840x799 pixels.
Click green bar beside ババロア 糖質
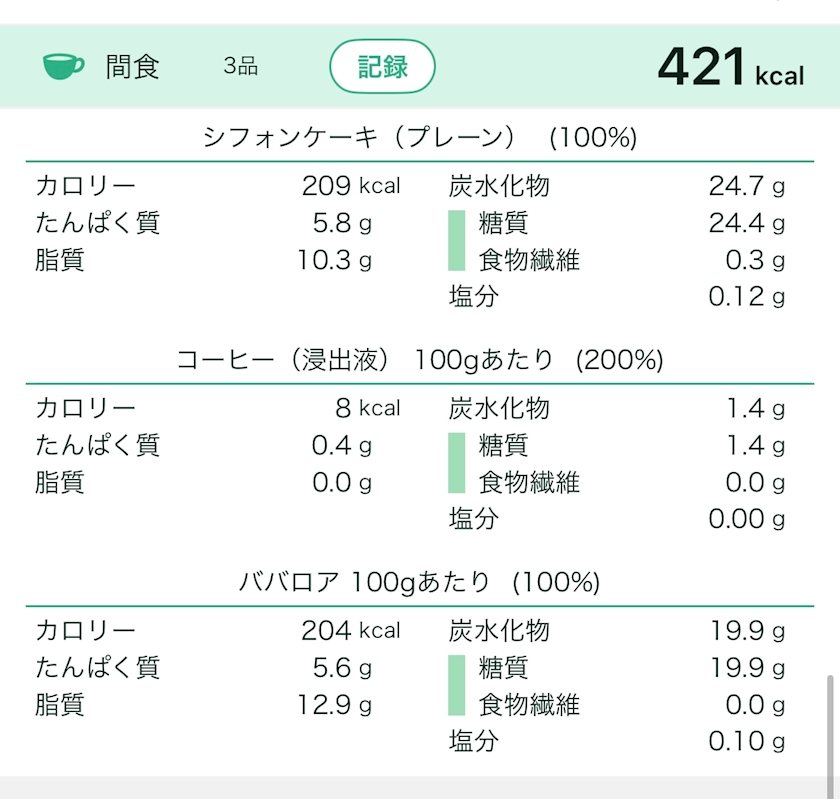point(456,686)
